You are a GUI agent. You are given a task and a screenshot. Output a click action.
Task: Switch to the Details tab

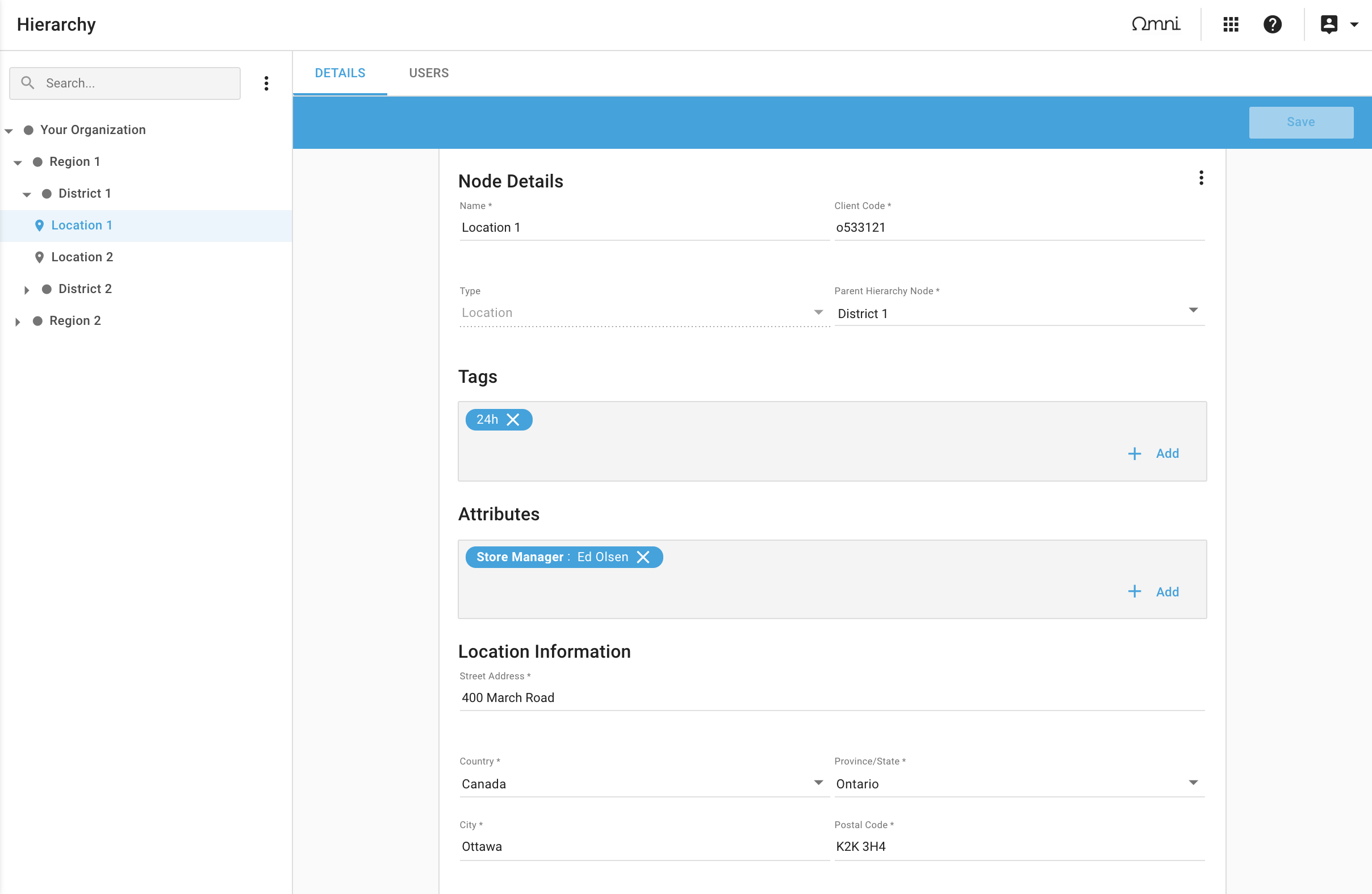click(x=340, y=73)
